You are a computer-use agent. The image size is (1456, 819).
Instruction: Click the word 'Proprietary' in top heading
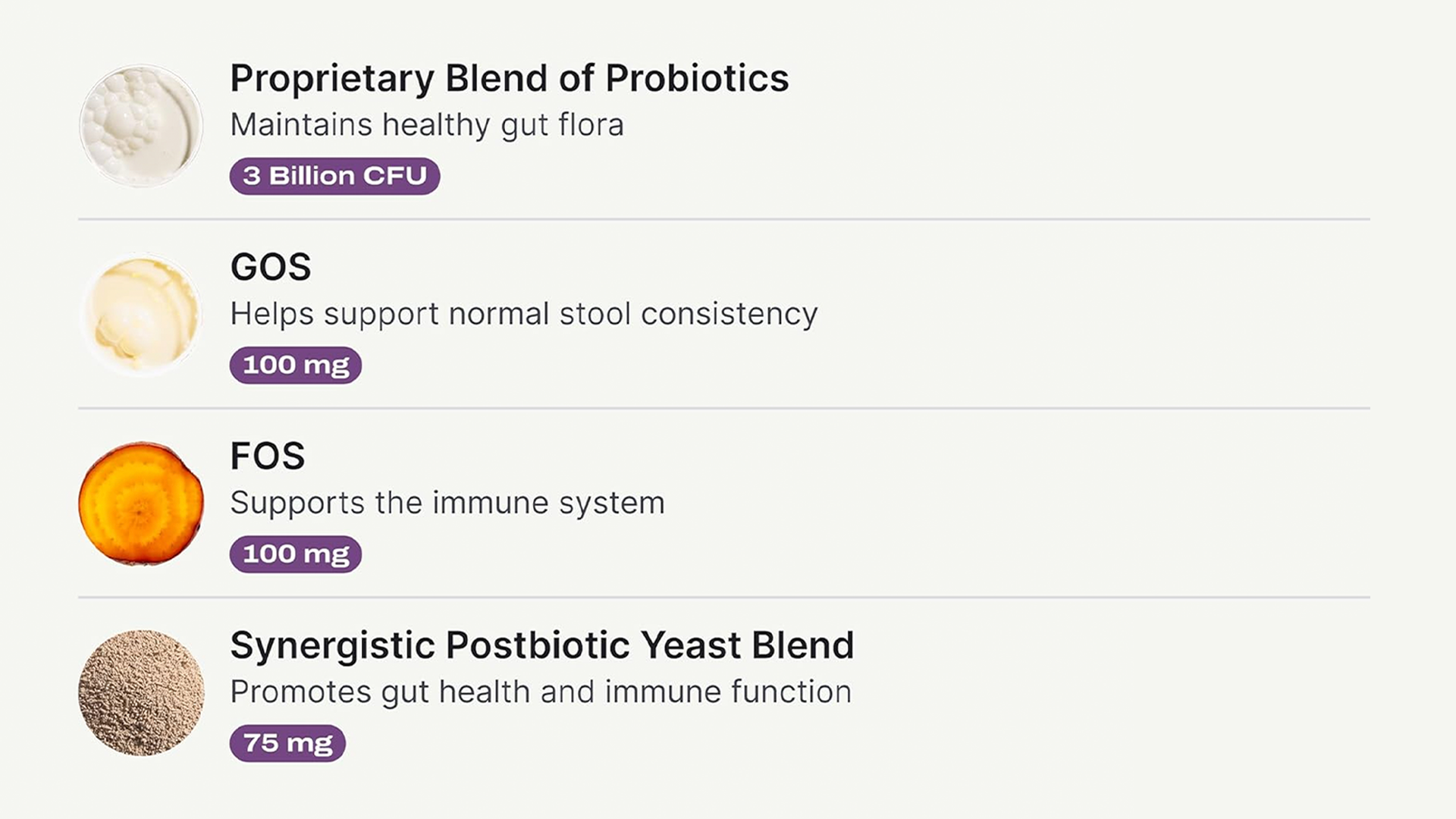pos(331,79)
